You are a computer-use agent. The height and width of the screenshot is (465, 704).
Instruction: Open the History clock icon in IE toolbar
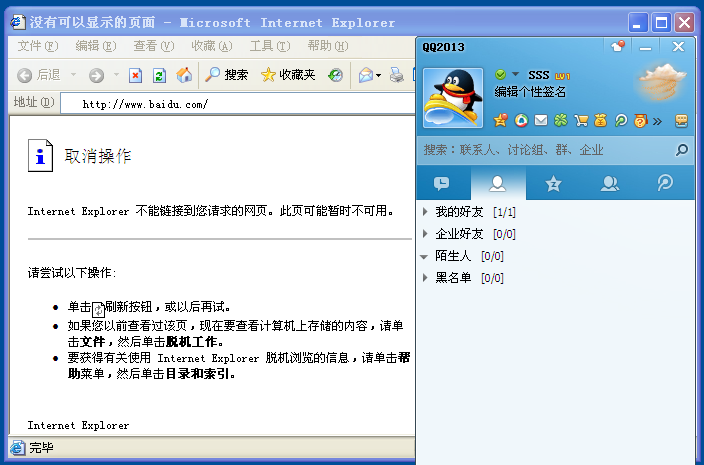click(x=335, y=75)
